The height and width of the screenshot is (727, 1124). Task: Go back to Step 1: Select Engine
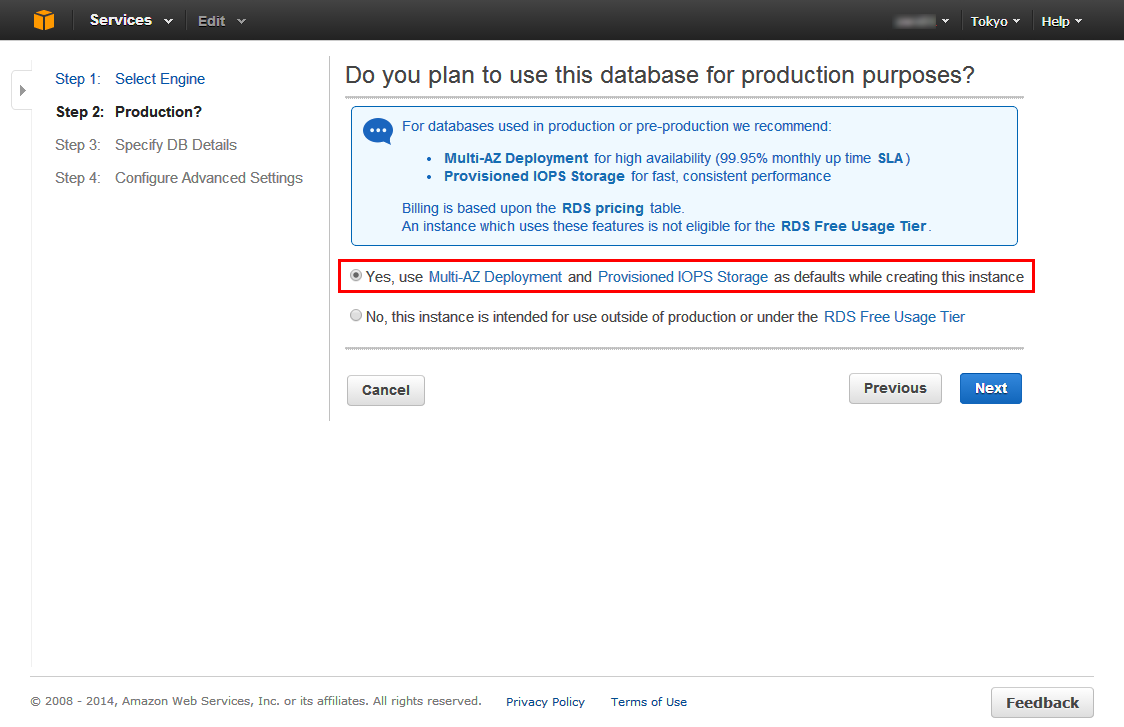tap(130, 79)
